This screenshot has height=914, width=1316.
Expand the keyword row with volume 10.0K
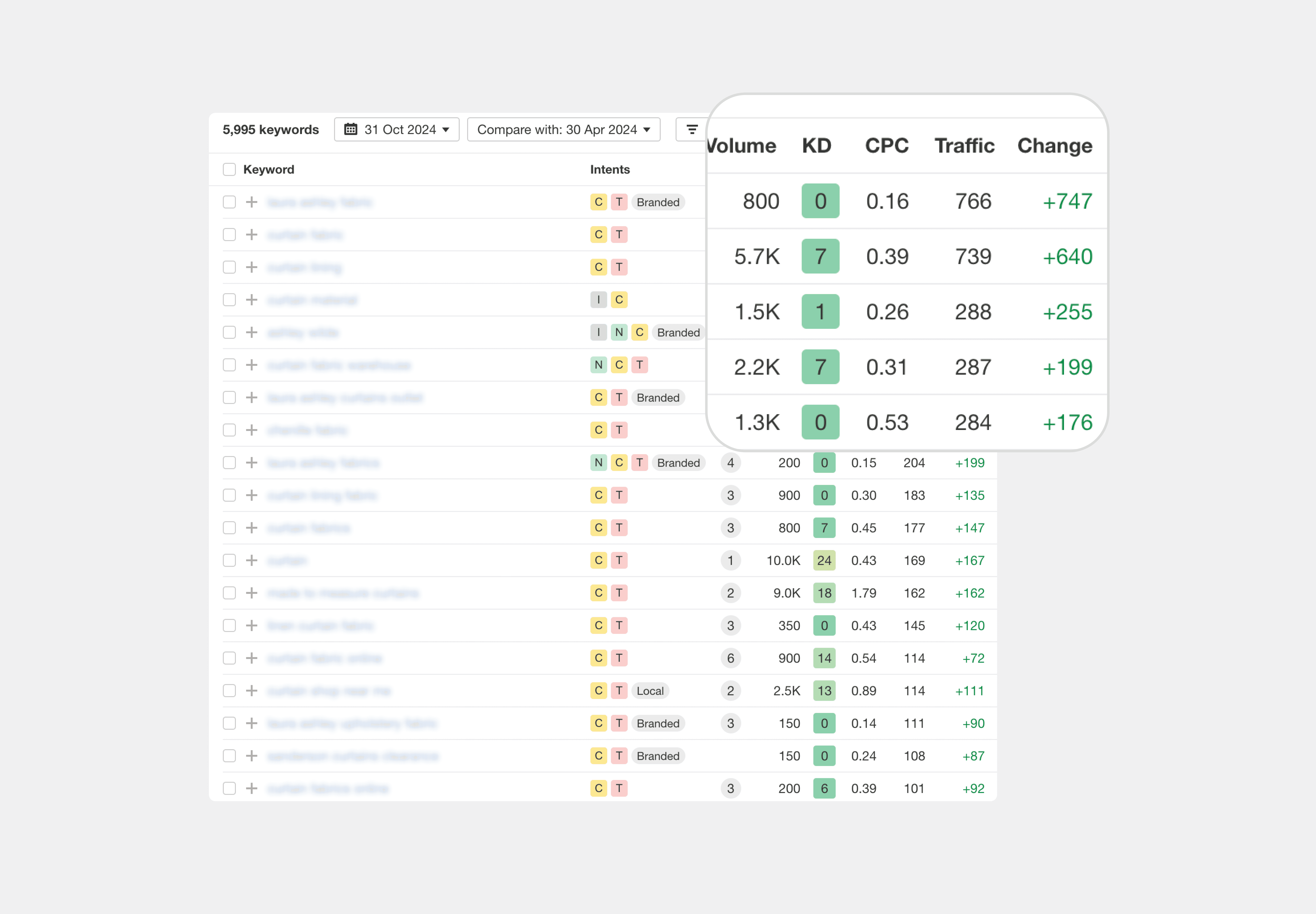[251, 560]
